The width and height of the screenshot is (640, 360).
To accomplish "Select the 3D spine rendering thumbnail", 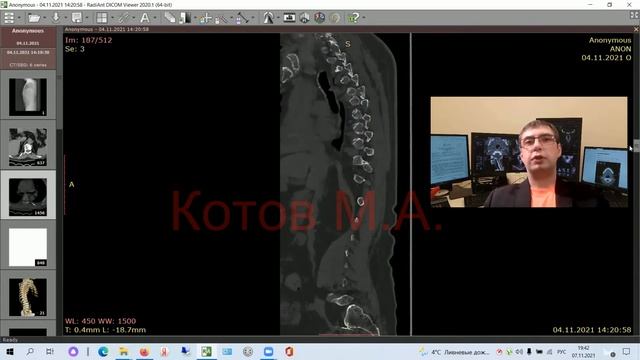I will point(28,298).
